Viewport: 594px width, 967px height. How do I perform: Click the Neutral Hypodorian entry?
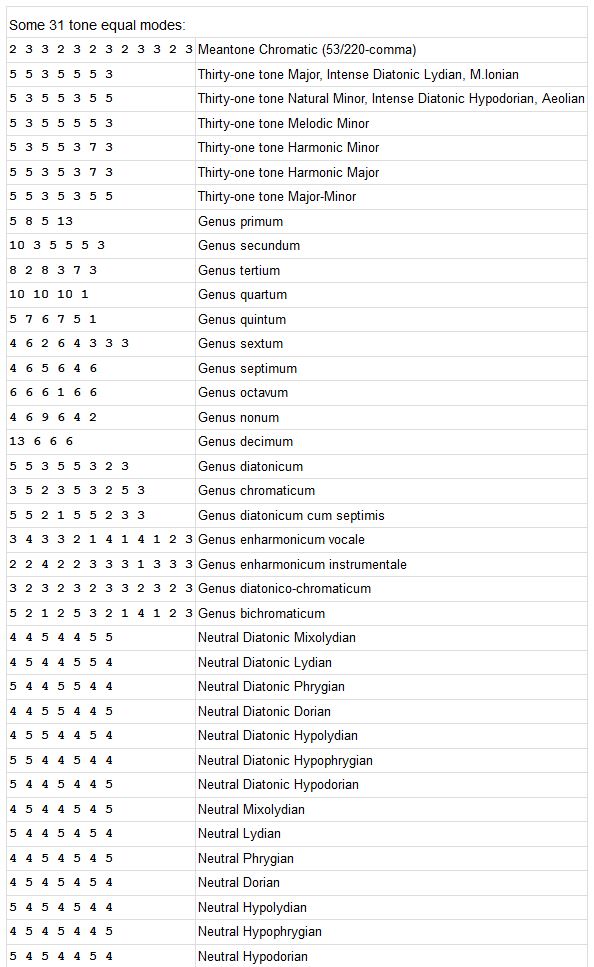(x=253, y=956)
